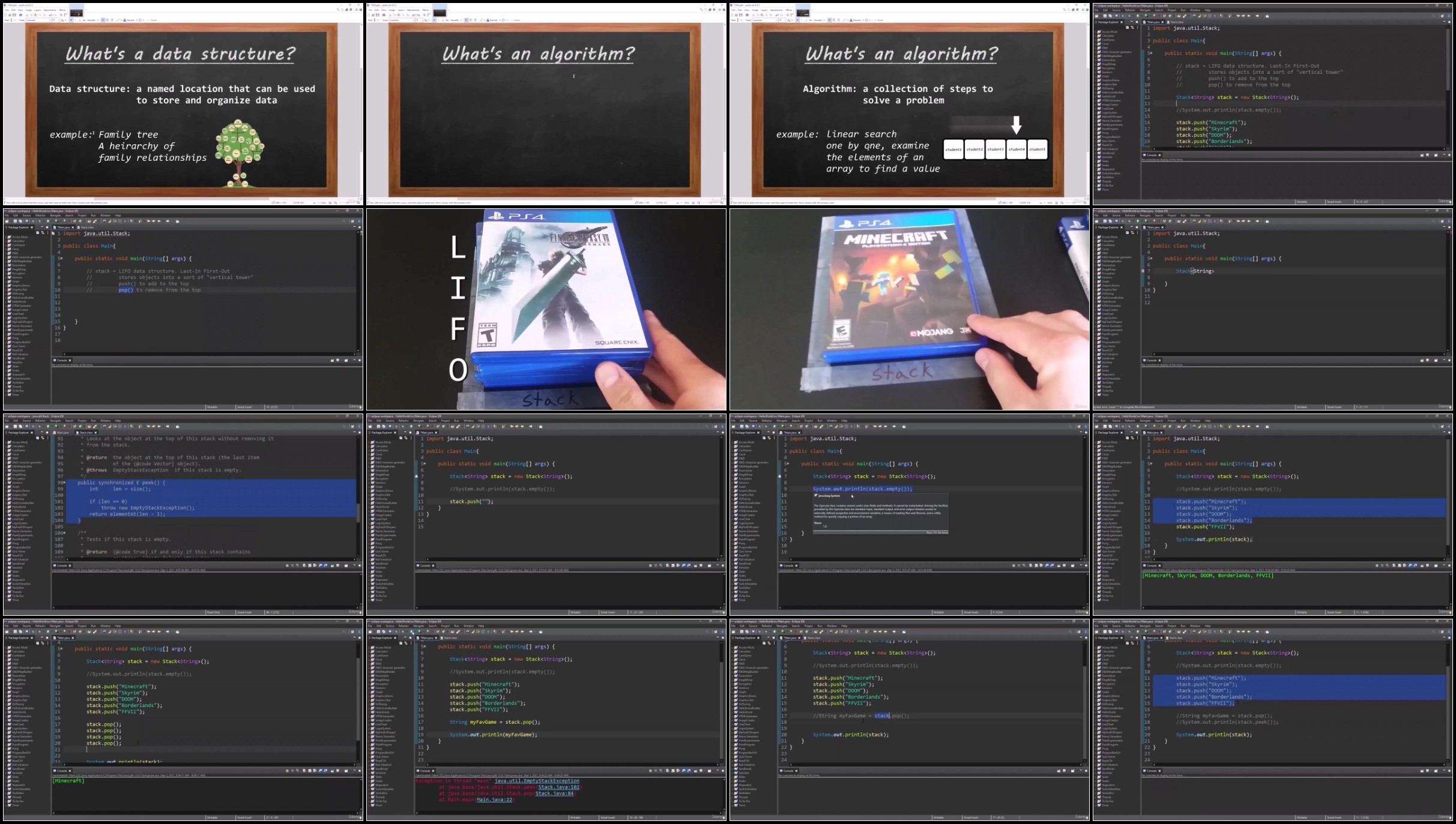The height and width of the screenshot is (824, 1456).
Task: Open the Tool chooser dropdown on data structure slide
Action: (13, 20)
